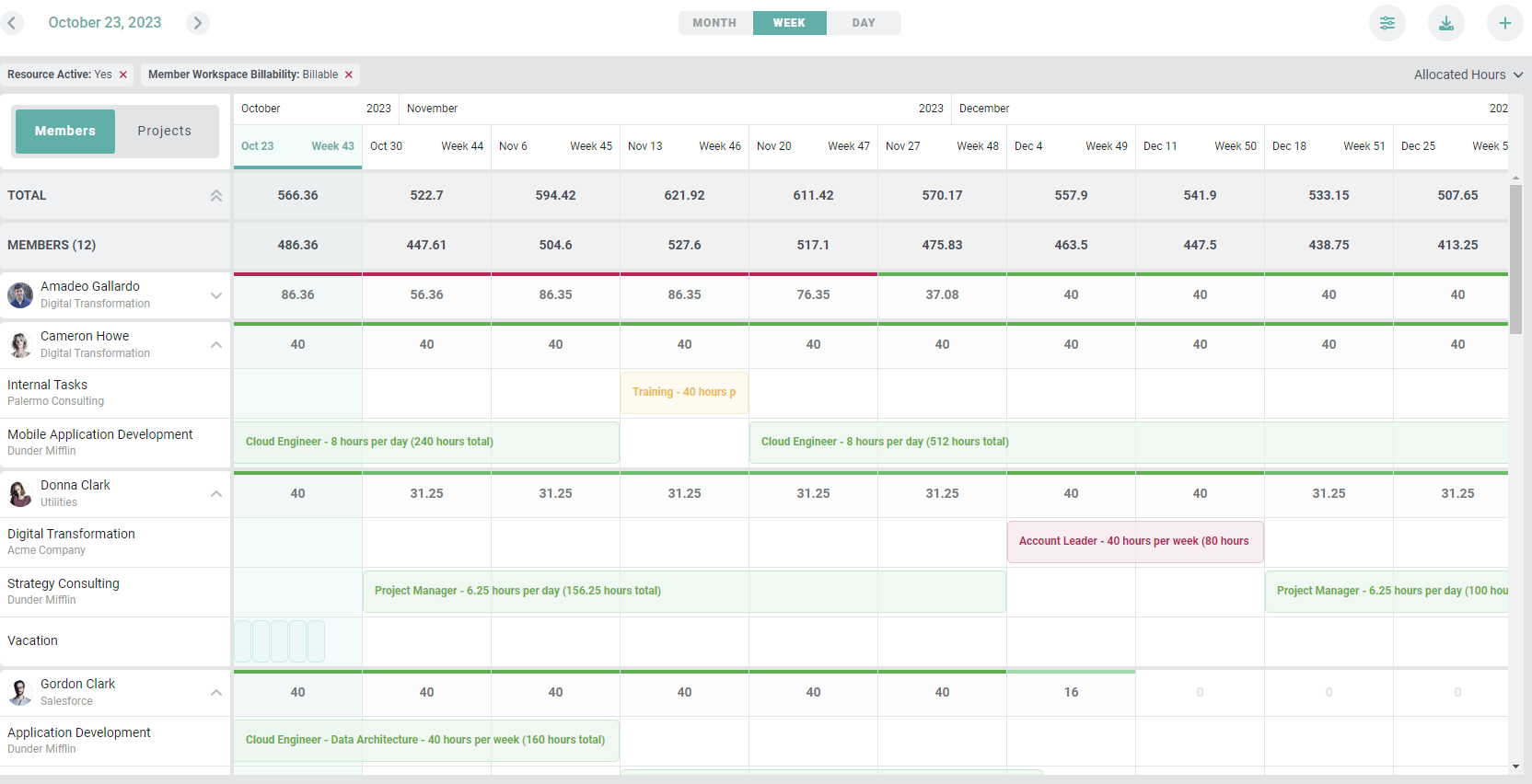Expand Amadeo Gallardo's row
The height and width of the screenshot is (784, 1532).
[216, 295]
